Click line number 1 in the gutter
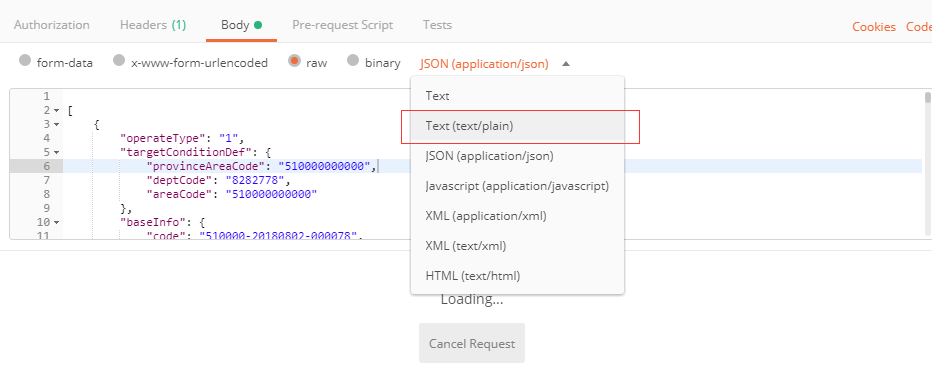This screenshot has height=389, width=932. [x=47, y=96]
